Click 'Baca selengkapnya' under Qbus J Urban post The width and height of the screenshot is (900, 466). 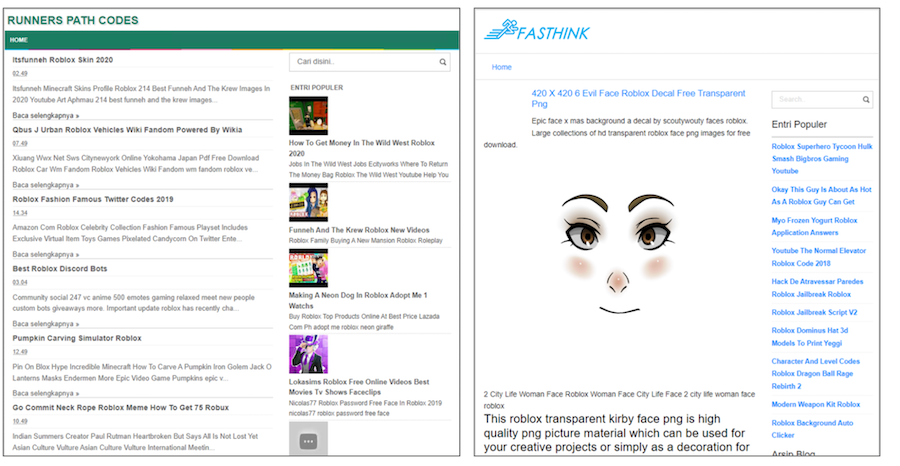46,185
